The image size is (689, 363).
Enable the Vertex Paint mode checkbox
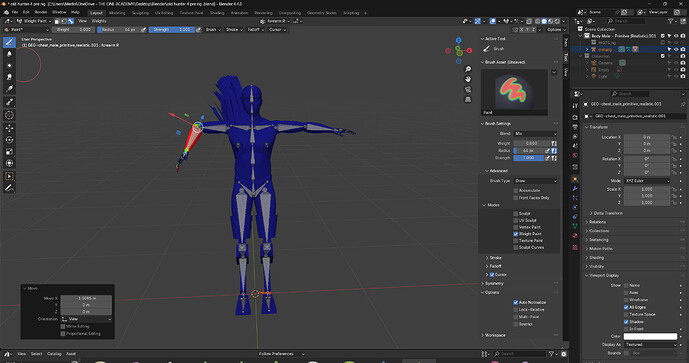(515, 227)
